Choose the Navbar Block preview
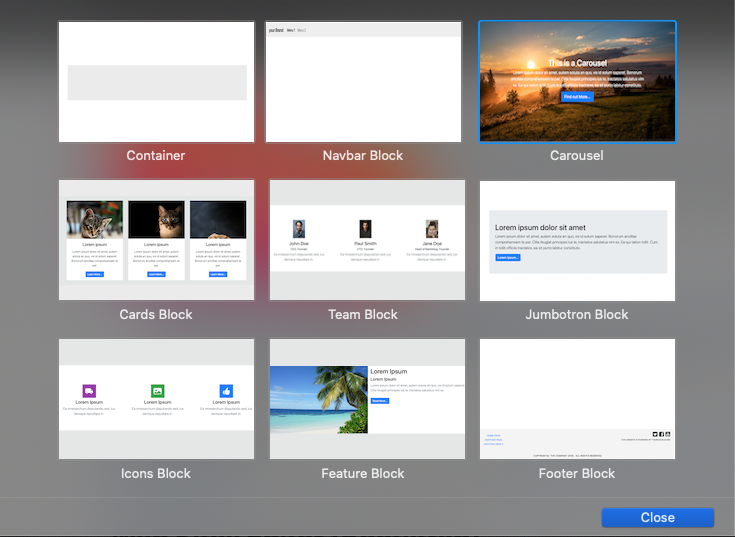This screenshot has width=735, height=537. pyautogui.click(x=364, y=82)
